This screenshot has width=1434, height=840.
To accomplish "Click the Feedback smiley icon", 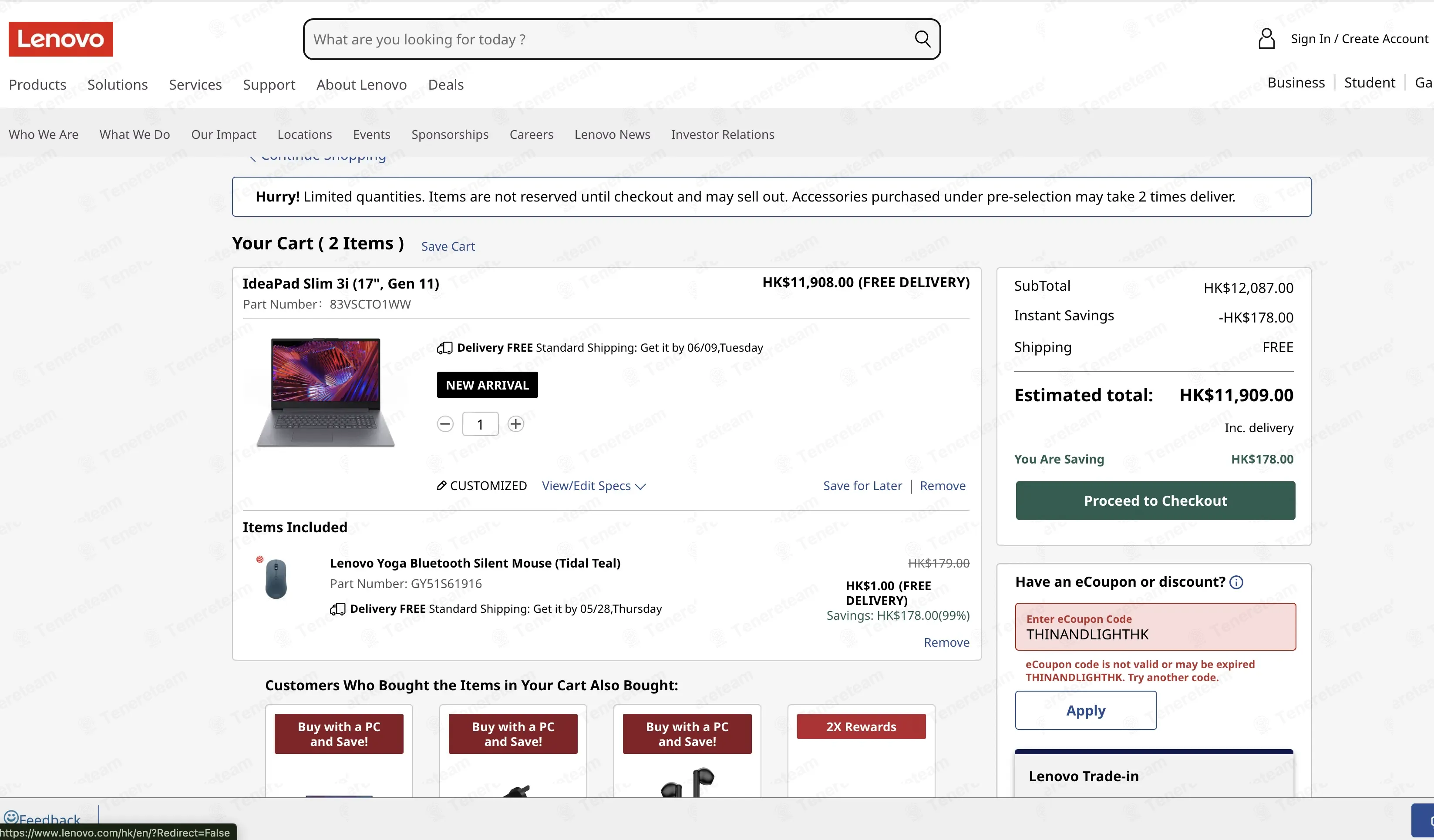I will click(x=11, y=817).
